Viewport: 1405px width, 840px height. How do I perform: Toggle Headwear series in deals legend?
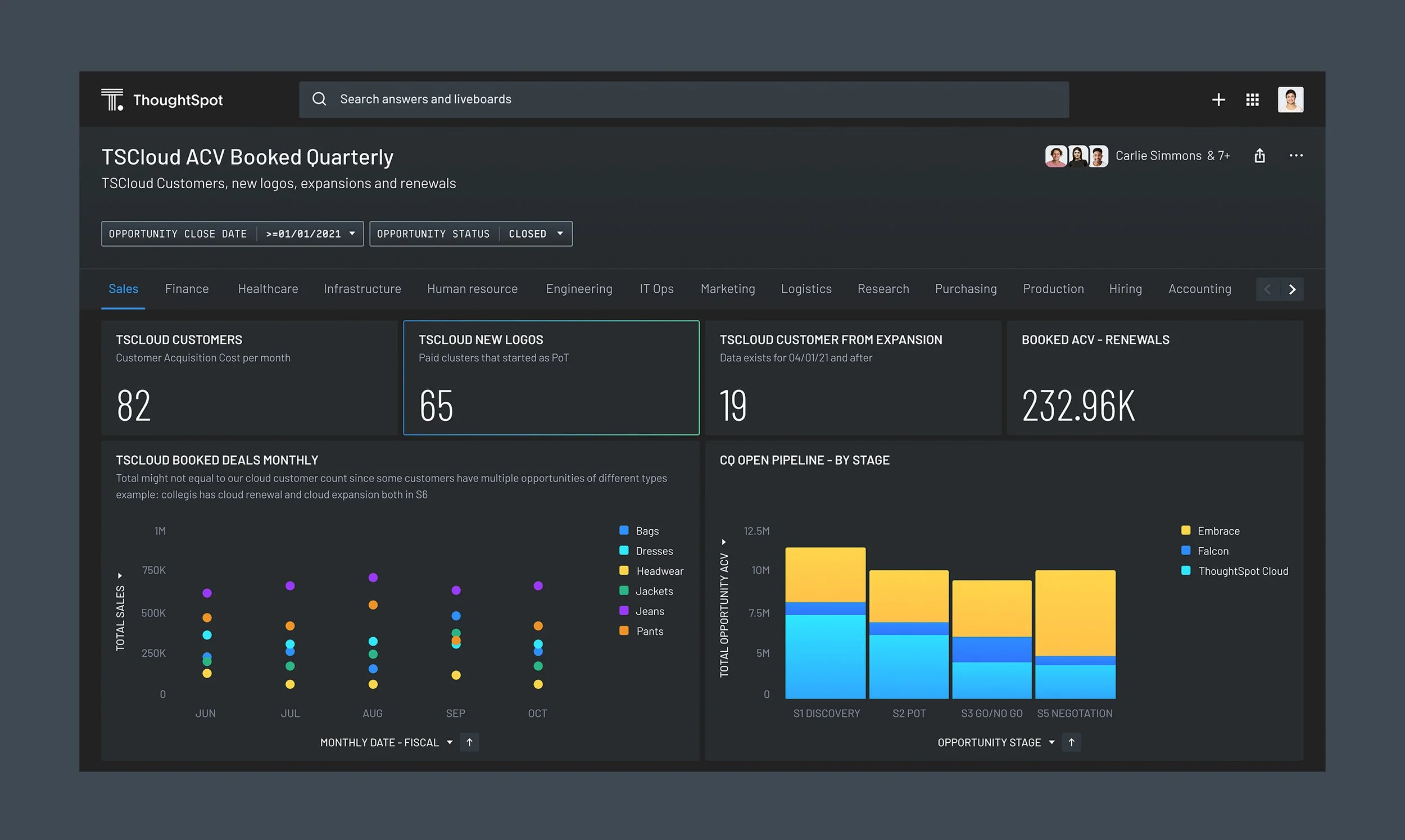click(659, 571)
